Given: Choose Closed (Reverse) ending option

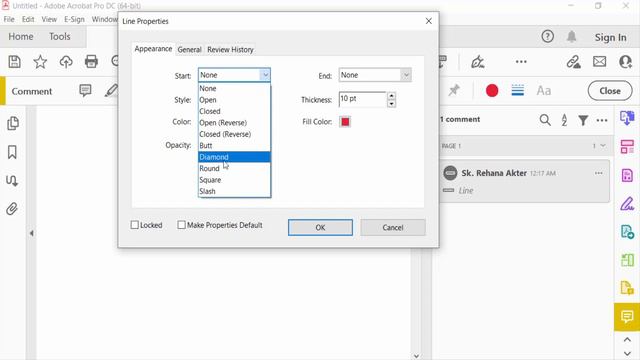Looking at the screenshot, I should (x=234, y=134).
